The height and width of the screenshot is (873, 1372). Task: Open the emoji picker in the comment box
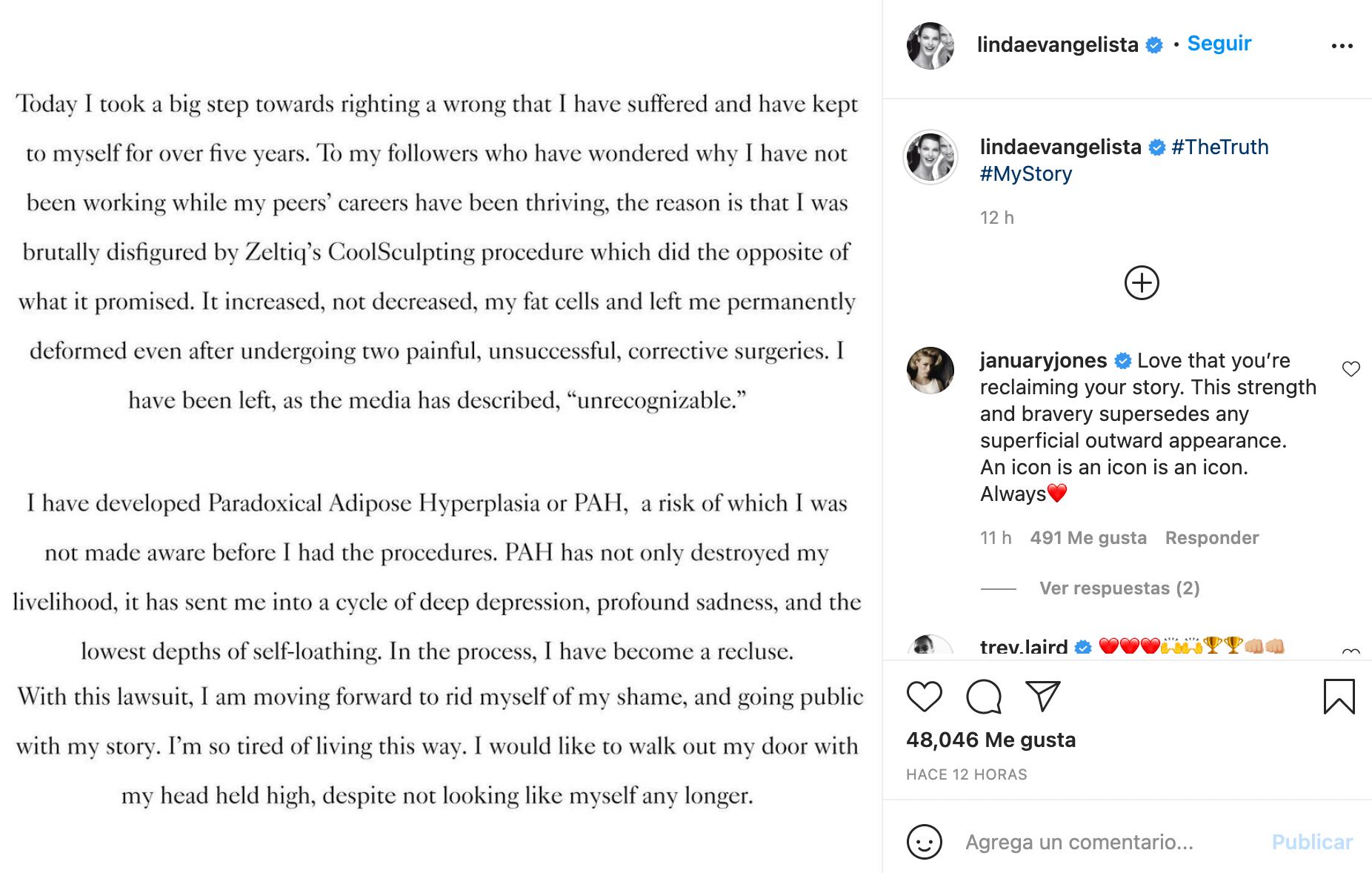click(x=923, y=842)
